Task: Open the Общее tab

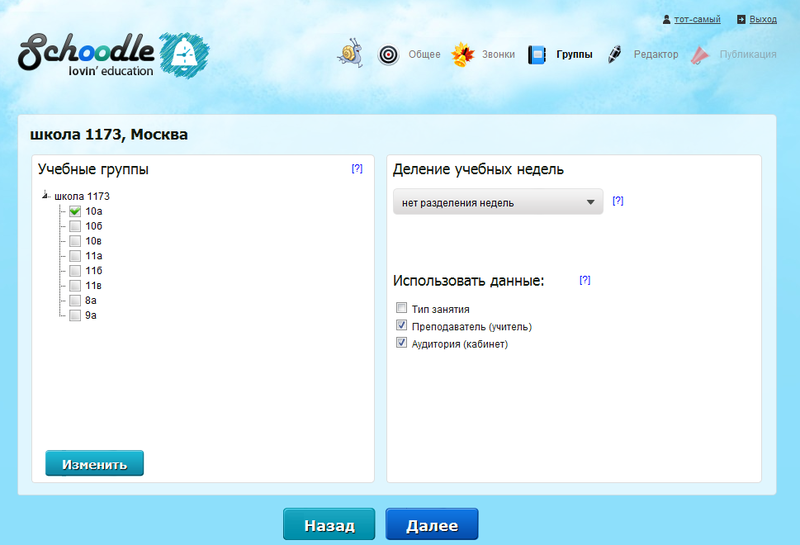Action: click(424, 54)
